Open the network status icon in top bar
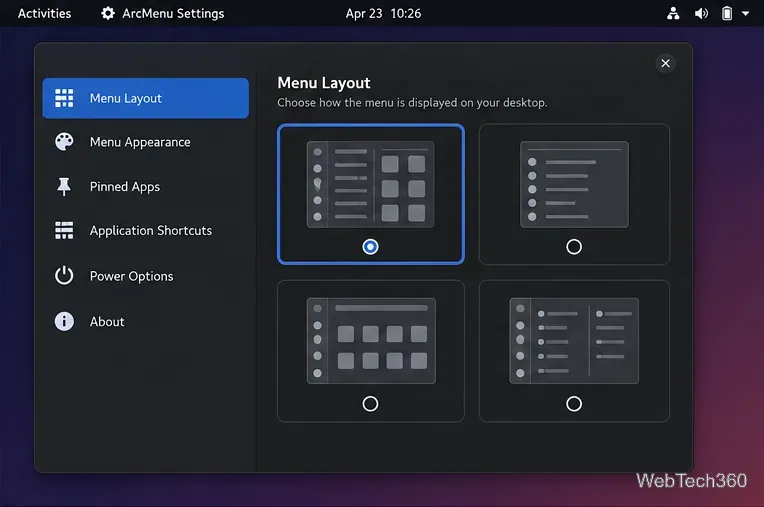 tap(673, 13)
